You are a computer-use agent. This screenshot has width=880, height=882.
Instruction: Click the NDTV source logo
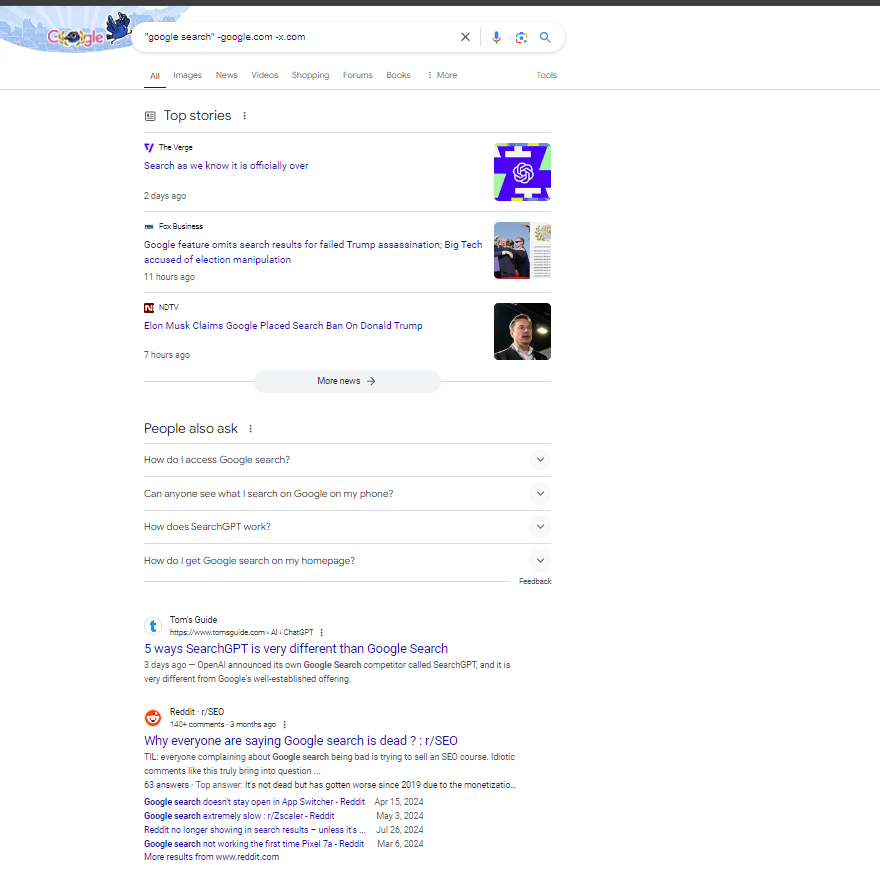pyautogui.click(x=149, y=308)
